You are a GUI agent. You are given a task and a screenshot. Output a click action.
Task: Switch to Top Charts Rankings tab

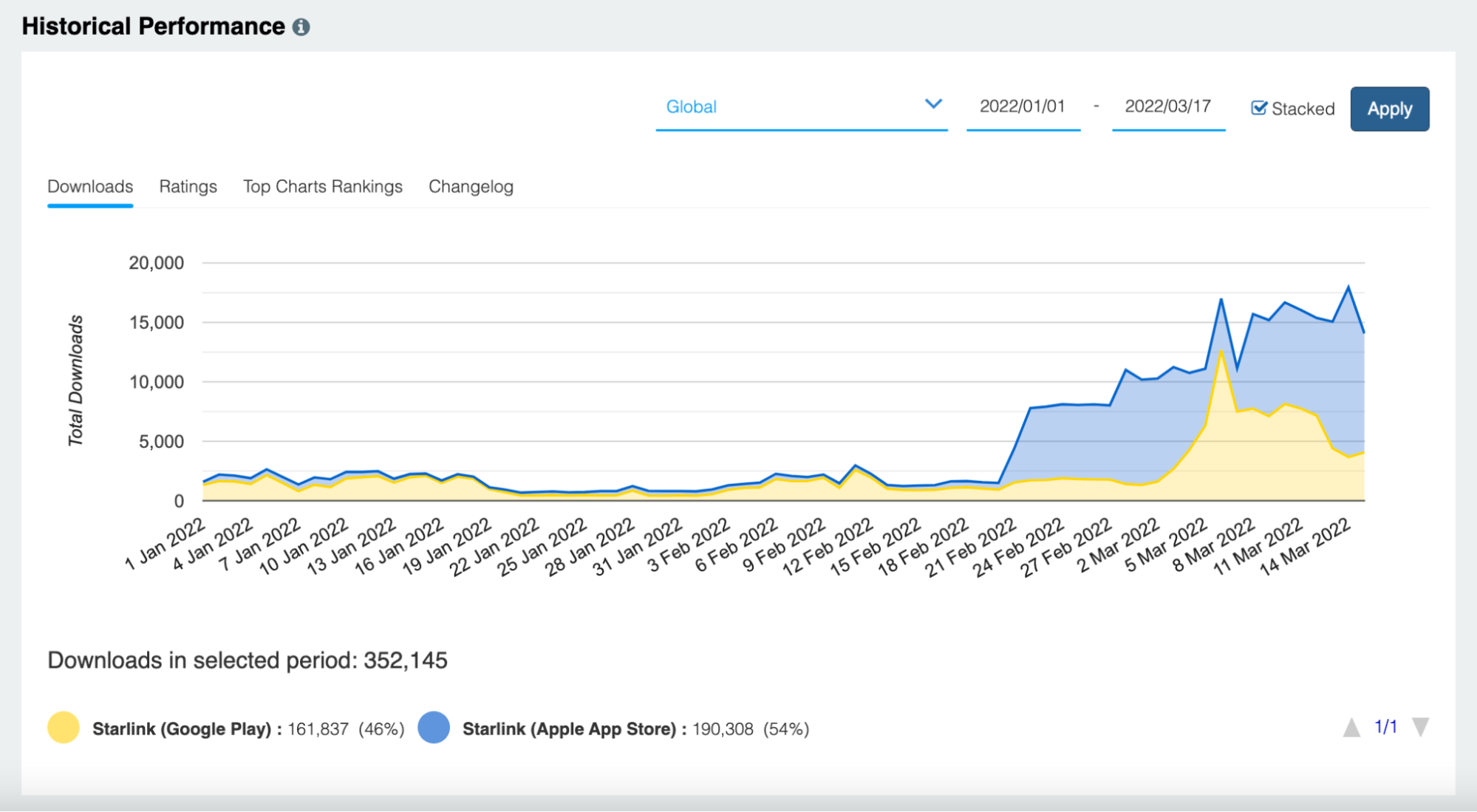click(x=323, y=187)
